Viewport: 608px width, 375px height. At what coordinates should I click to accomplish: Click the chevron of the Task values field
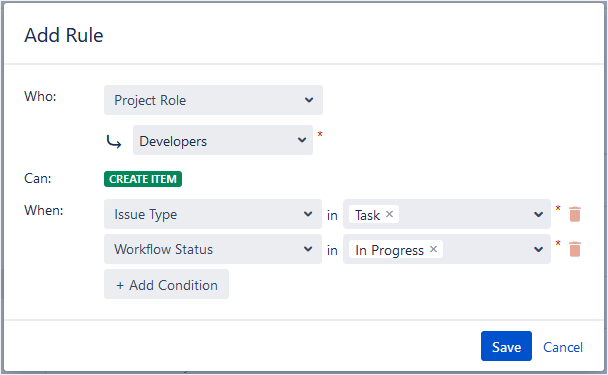pyautogui.click(x=538, y=214)
